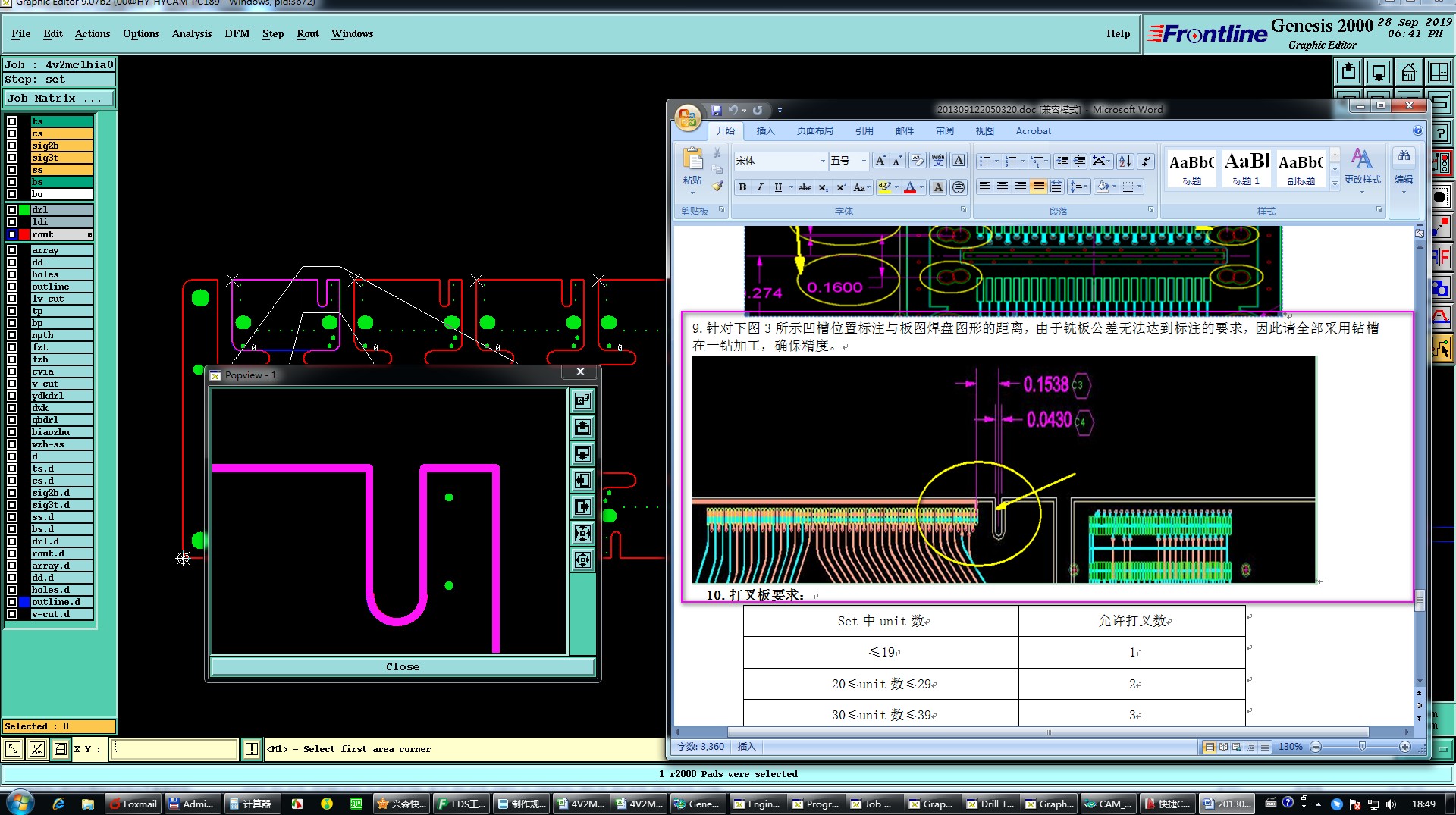Open the DFM menu
This screenshot has height=815, width=1456.
click(237, 33)
